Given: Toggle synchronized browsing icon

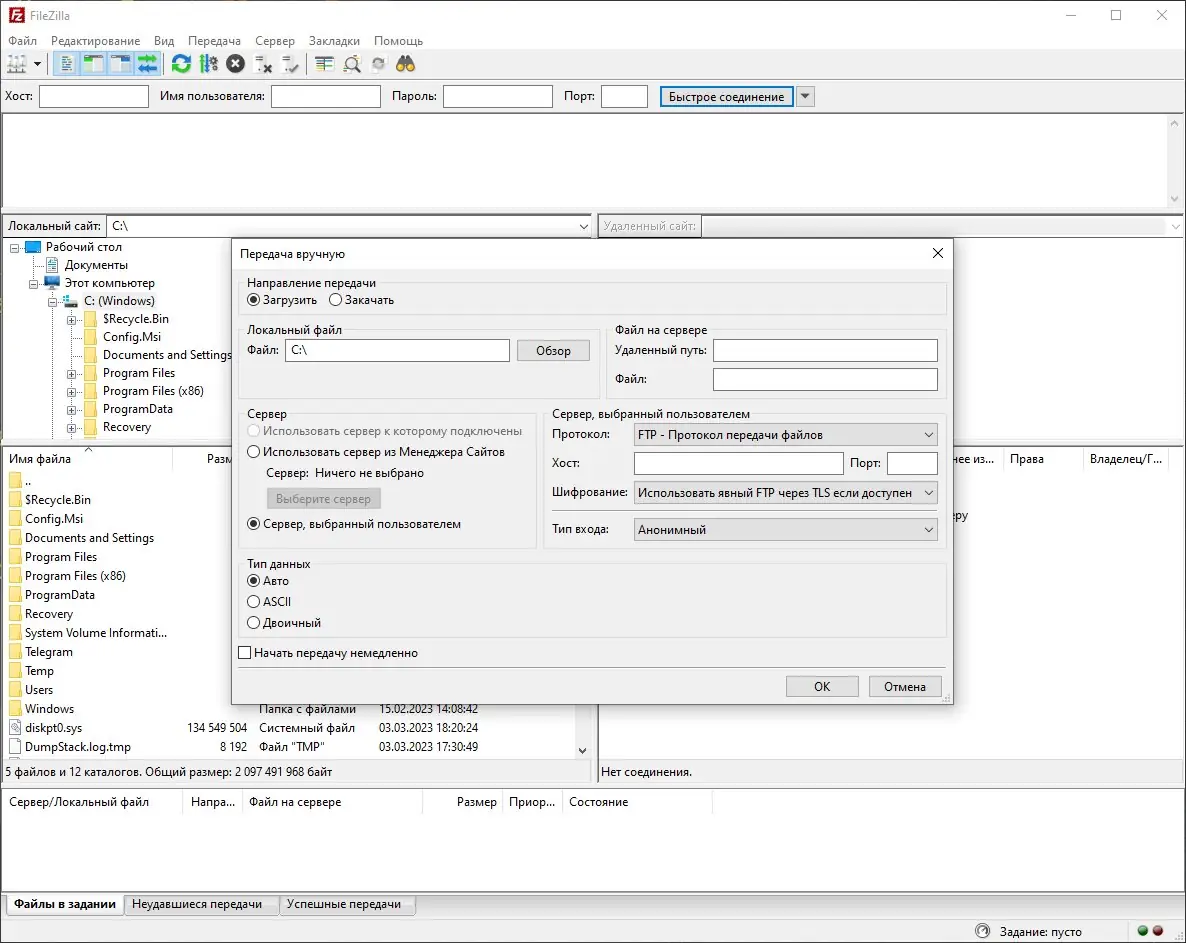Looking at the screenshot, I should point(378,64).
